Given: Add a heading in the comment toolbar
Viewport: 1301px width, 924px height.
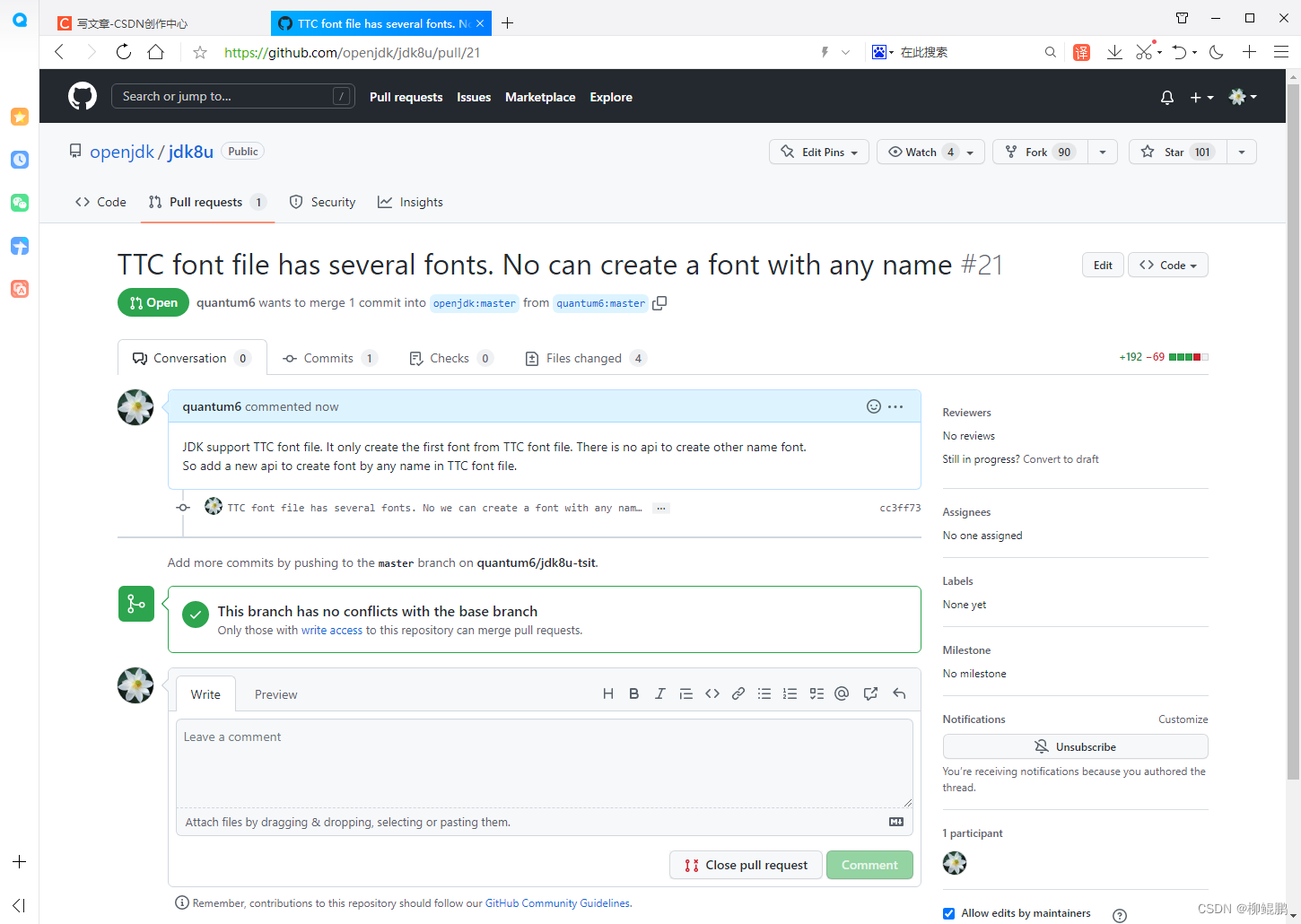Looking at the screenshot, I should (x=608, y=693).
